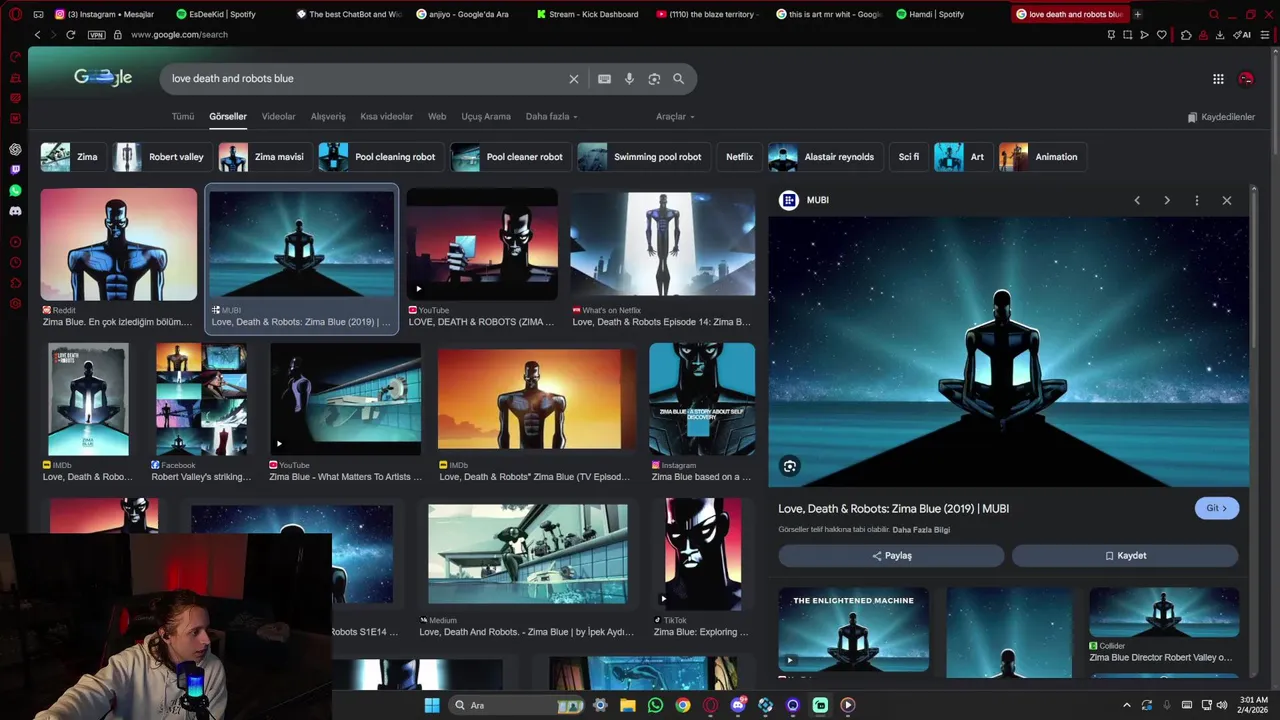Open Kaydedilenler saved items
Image resolution: width=1280 pixels, height=720 pixels.
(x=1221, y=117)
